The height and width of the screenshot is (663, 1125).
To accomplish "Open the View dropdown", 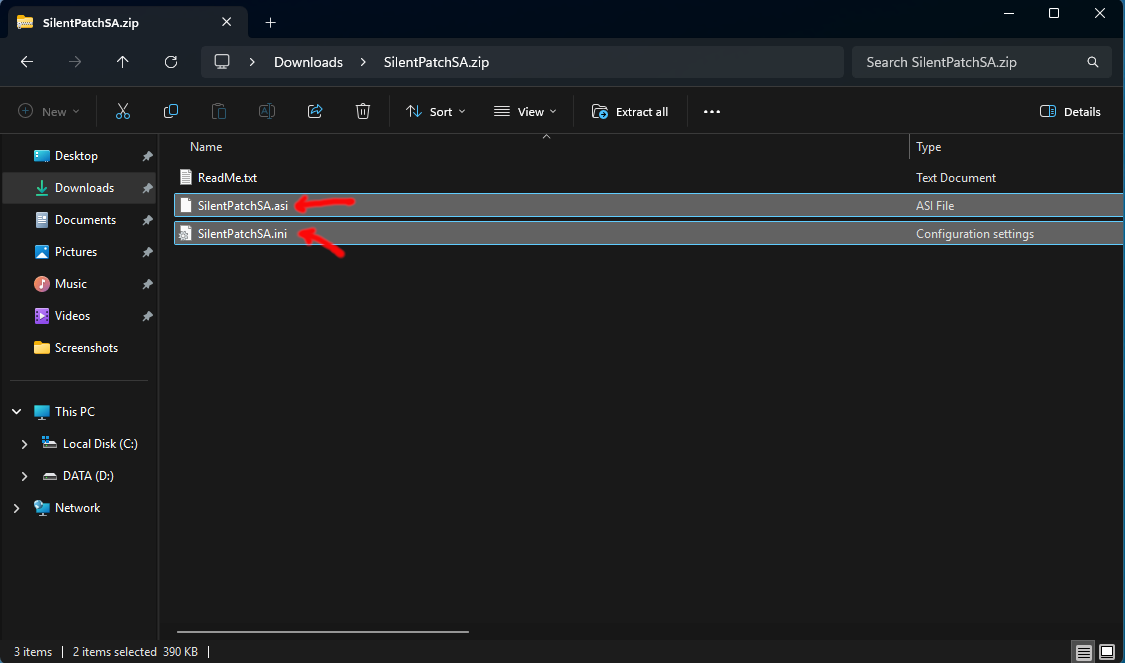I will point(525,111).
